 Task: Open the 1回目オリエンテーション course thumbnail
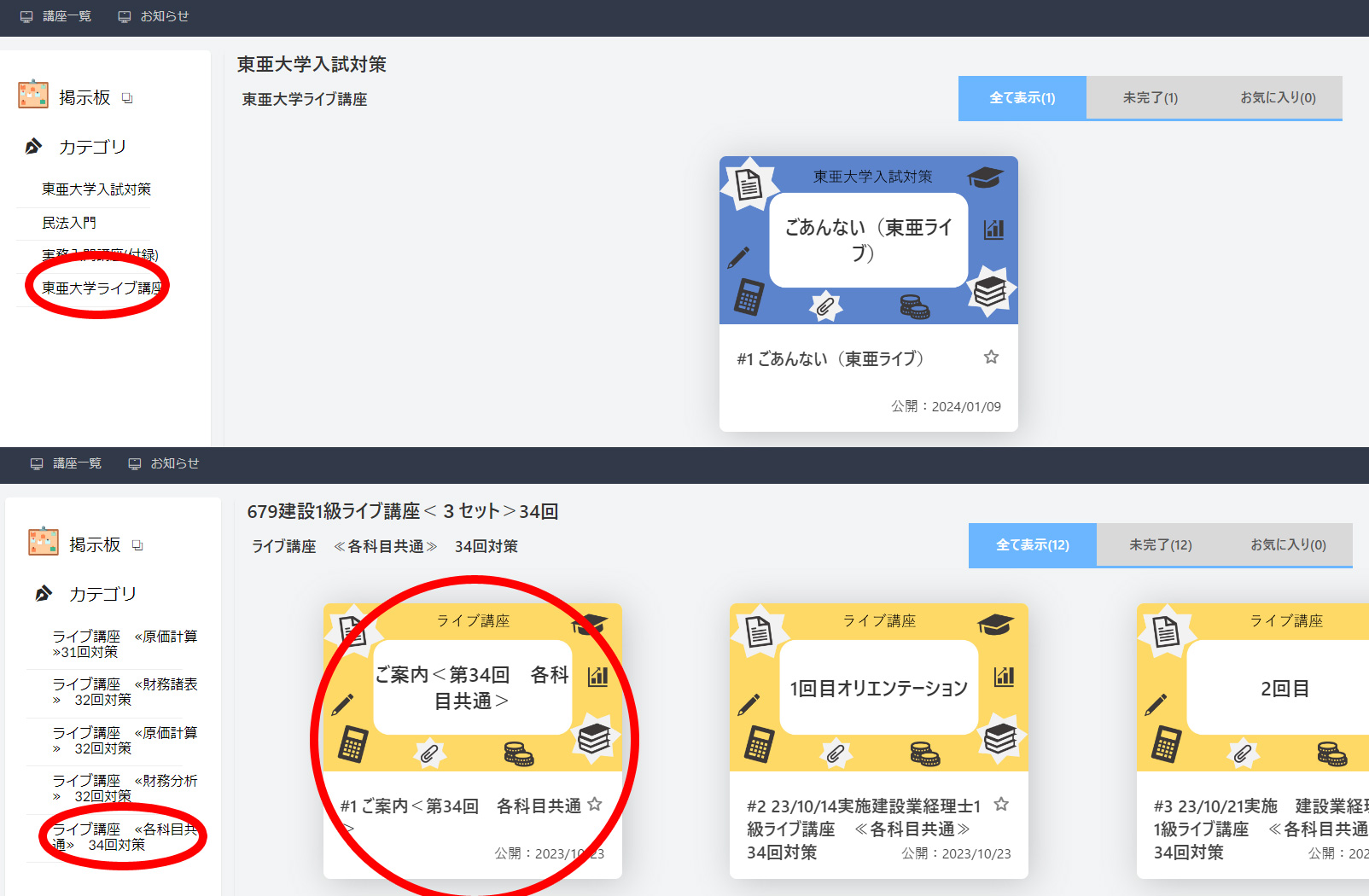click(878, 688)
